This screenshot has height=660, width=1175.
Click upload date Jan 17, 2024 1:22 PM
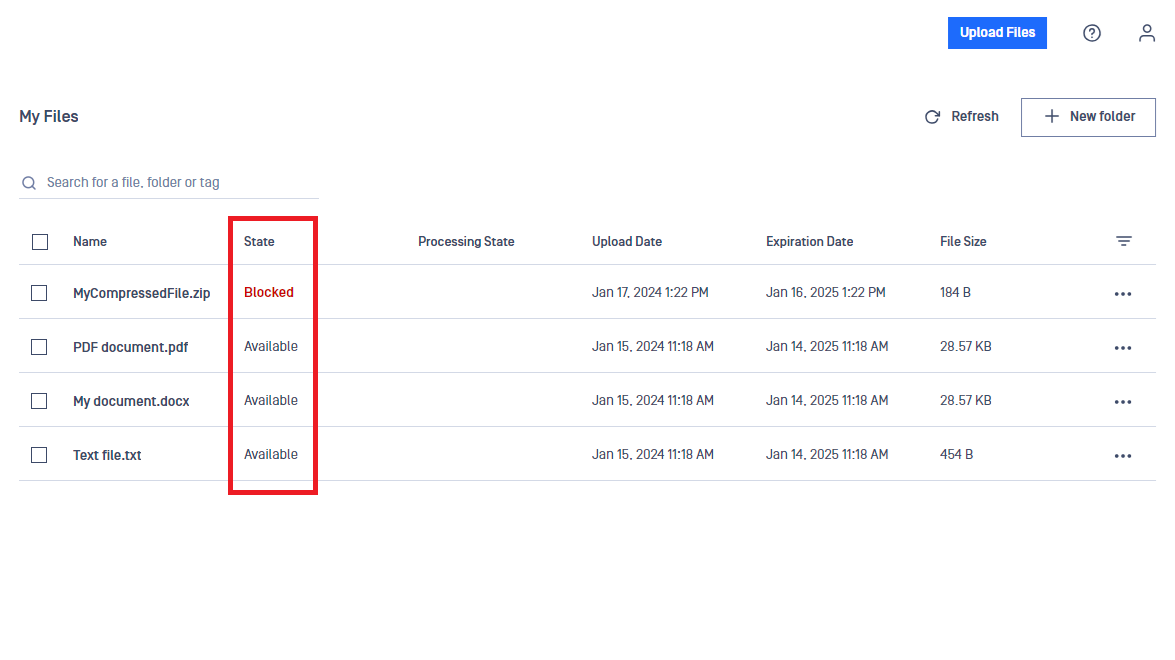(650, 292)
